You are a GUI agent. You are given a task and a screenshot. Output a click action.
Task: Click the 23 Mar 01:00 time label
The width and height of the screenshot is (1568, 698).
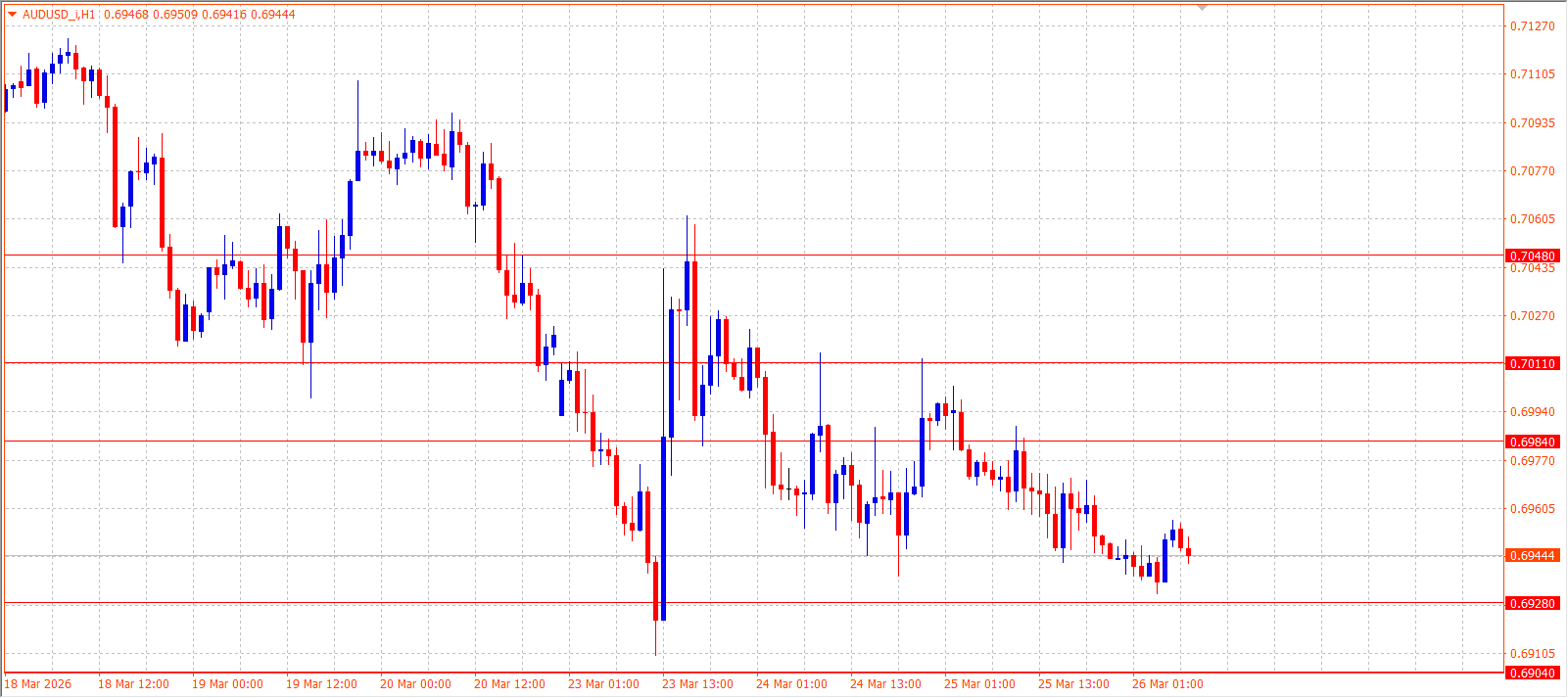tap(603, 684)
